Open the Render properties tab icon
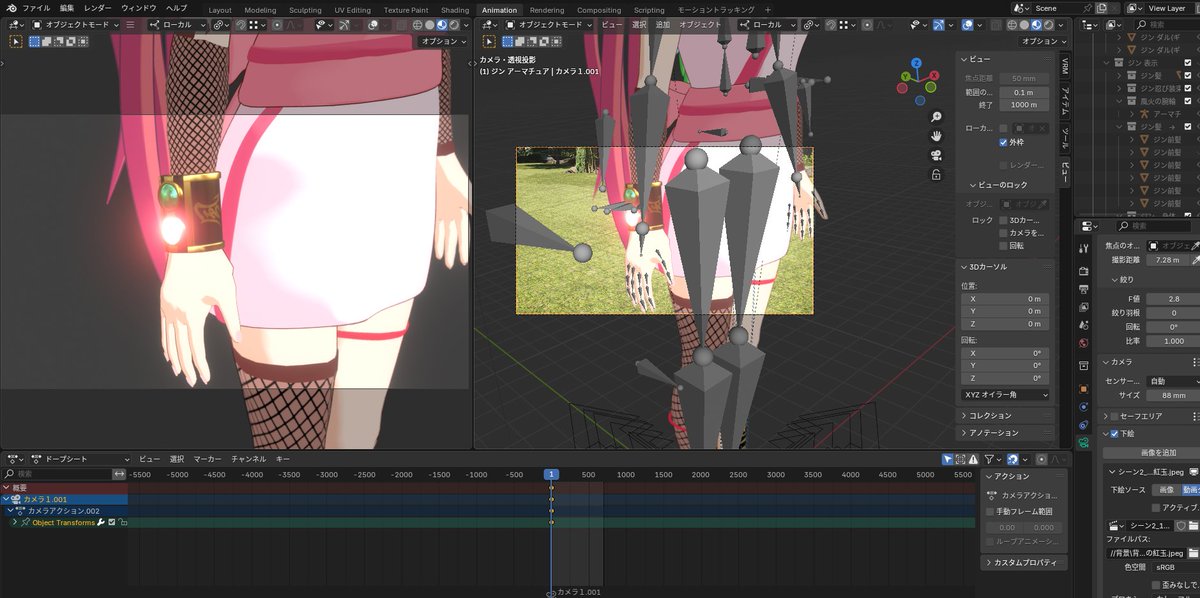This screenshot has width=1200, height=598. click(1084, 270)
